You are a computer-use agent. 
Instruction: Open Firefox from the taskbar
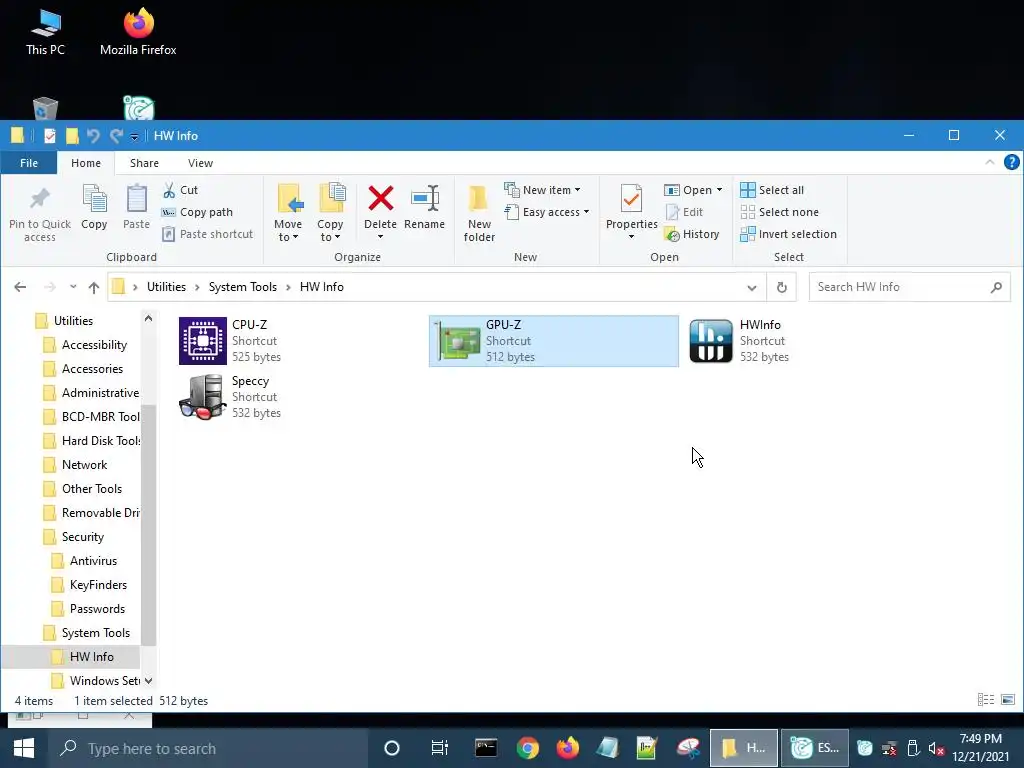tap(568, 748)
